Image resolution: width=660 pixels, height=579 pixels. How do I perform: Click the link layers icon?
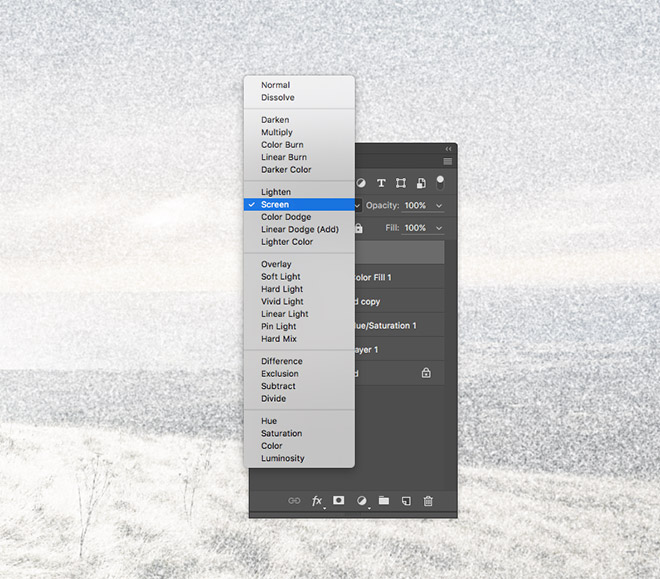[294, 501]
